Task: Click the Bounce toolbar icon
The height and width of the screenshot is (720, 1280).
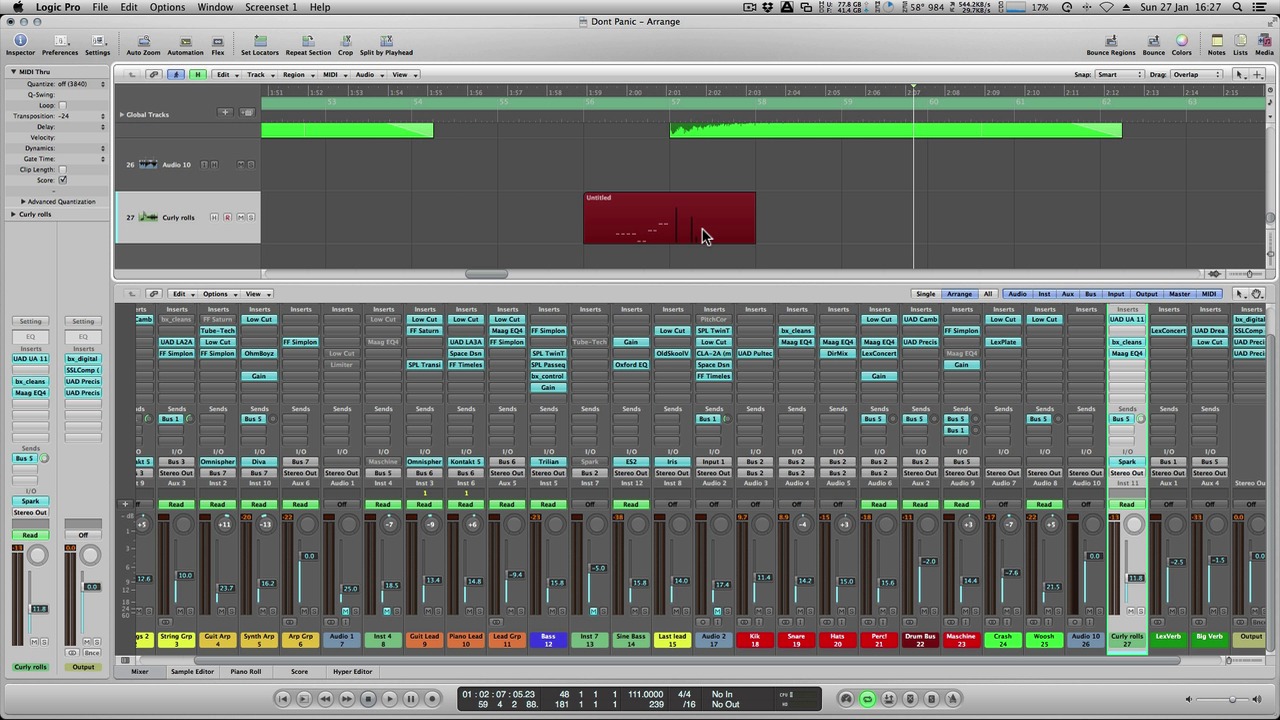Action: (x=1154, y=45)
